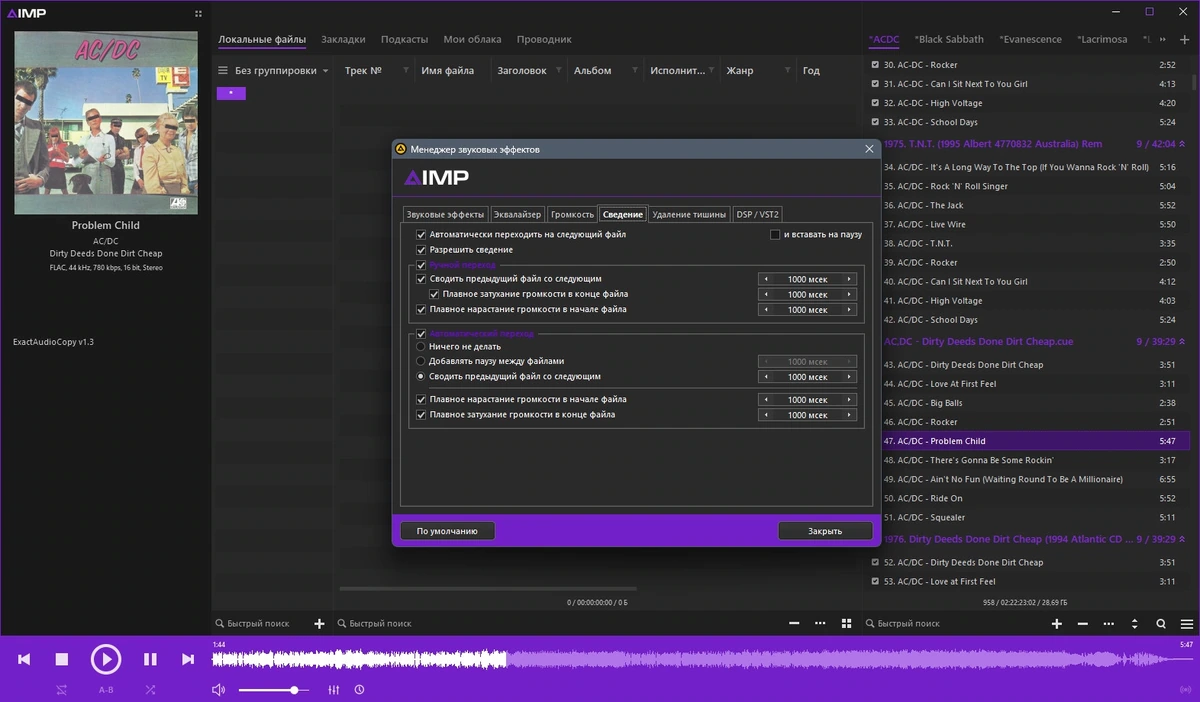The width and height of the screenshot is (1200, 702).
Task: Toggle Плавное затухание in Автоматический переход section
Action: pyautogui.click(x=421, y=414)
